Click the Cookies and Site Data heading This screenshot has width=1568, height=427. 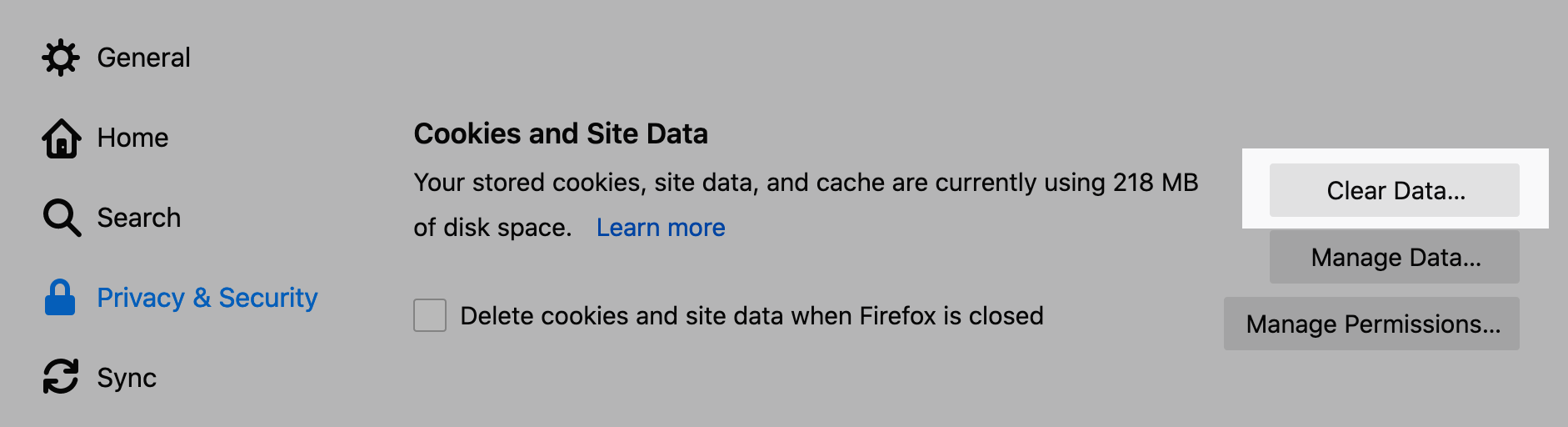561,133
